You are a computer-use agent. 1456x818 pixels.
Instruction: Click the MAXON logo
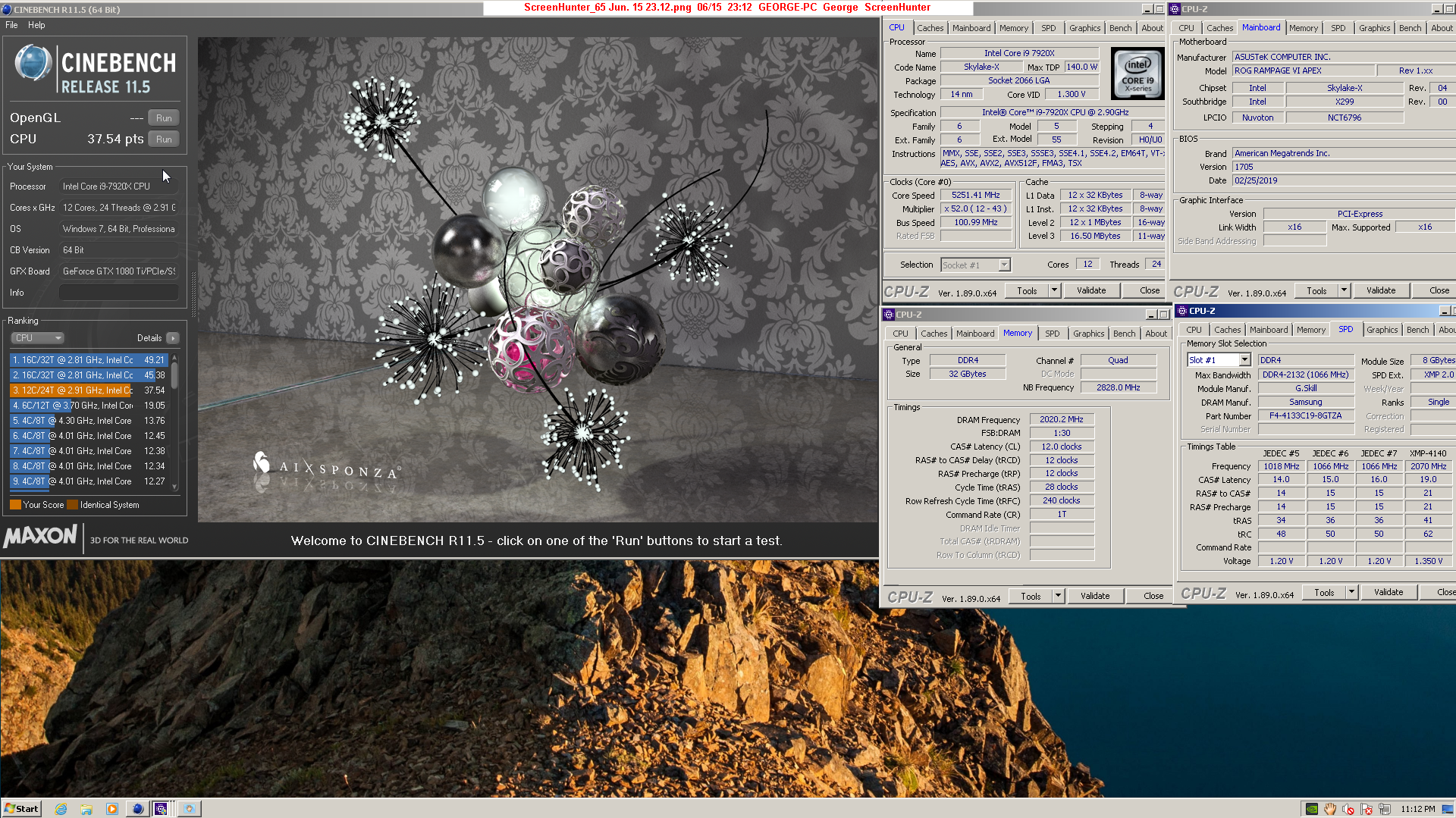pos(40,537)
